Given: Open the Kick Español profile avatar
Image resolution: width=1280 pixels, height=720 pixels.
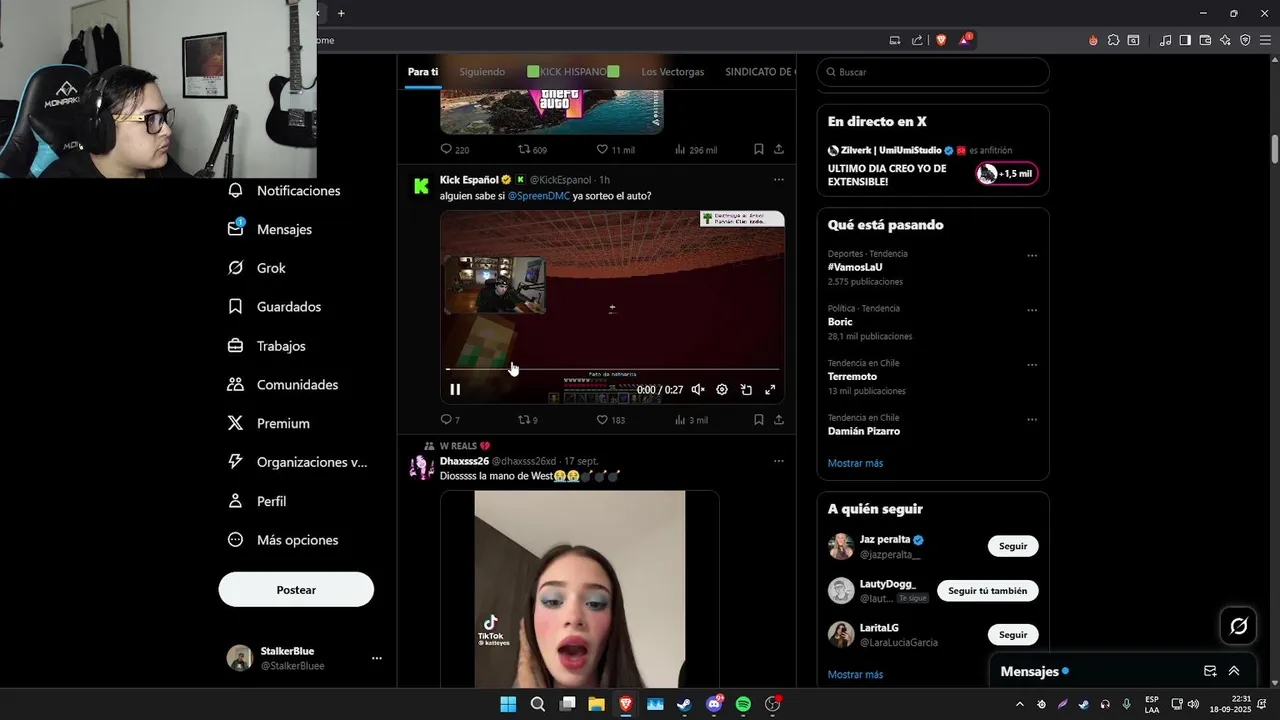Looking at the screenshot, I should tap(421, 186).
